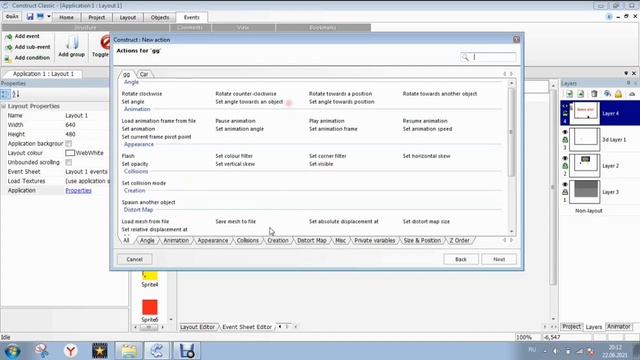Open the star app in taskbar
640x360 pixels.
tap(100, 351)
